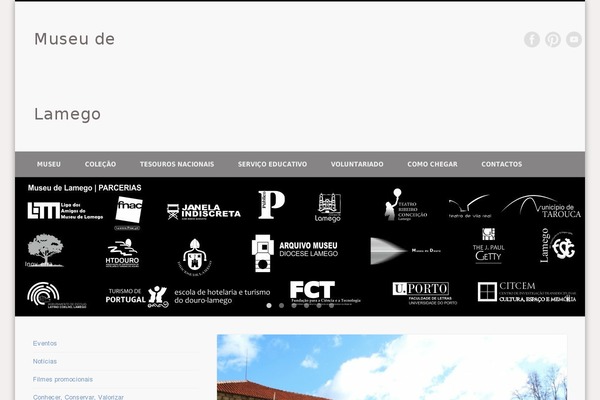
Task: Open the MUSEU menu item
Action: coord(49,164)
